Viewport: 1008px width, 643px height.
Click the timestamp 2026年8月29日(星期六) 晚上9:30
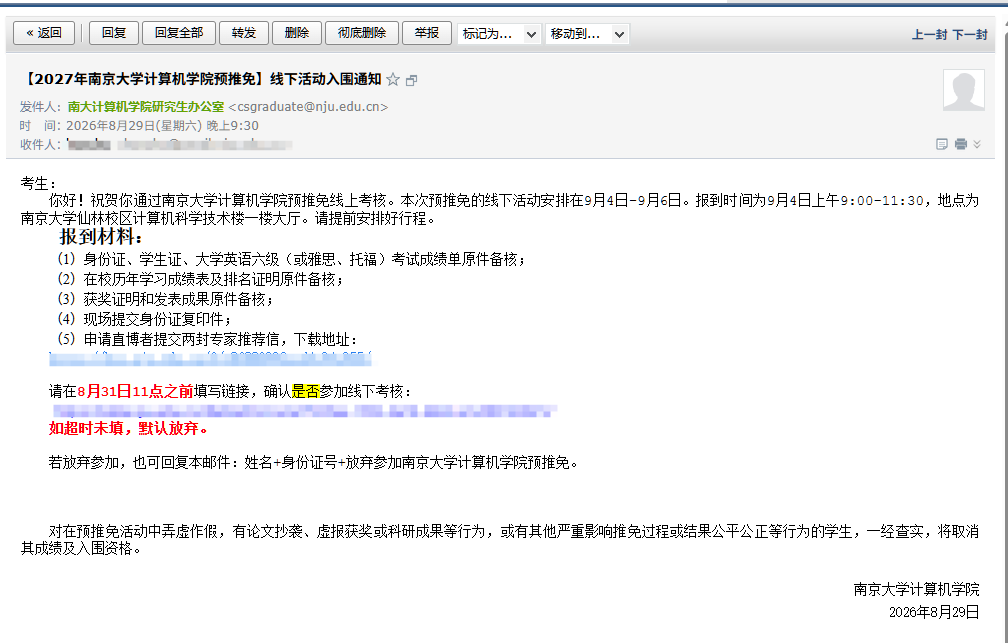pyautogui.click(x=162, y=125)
